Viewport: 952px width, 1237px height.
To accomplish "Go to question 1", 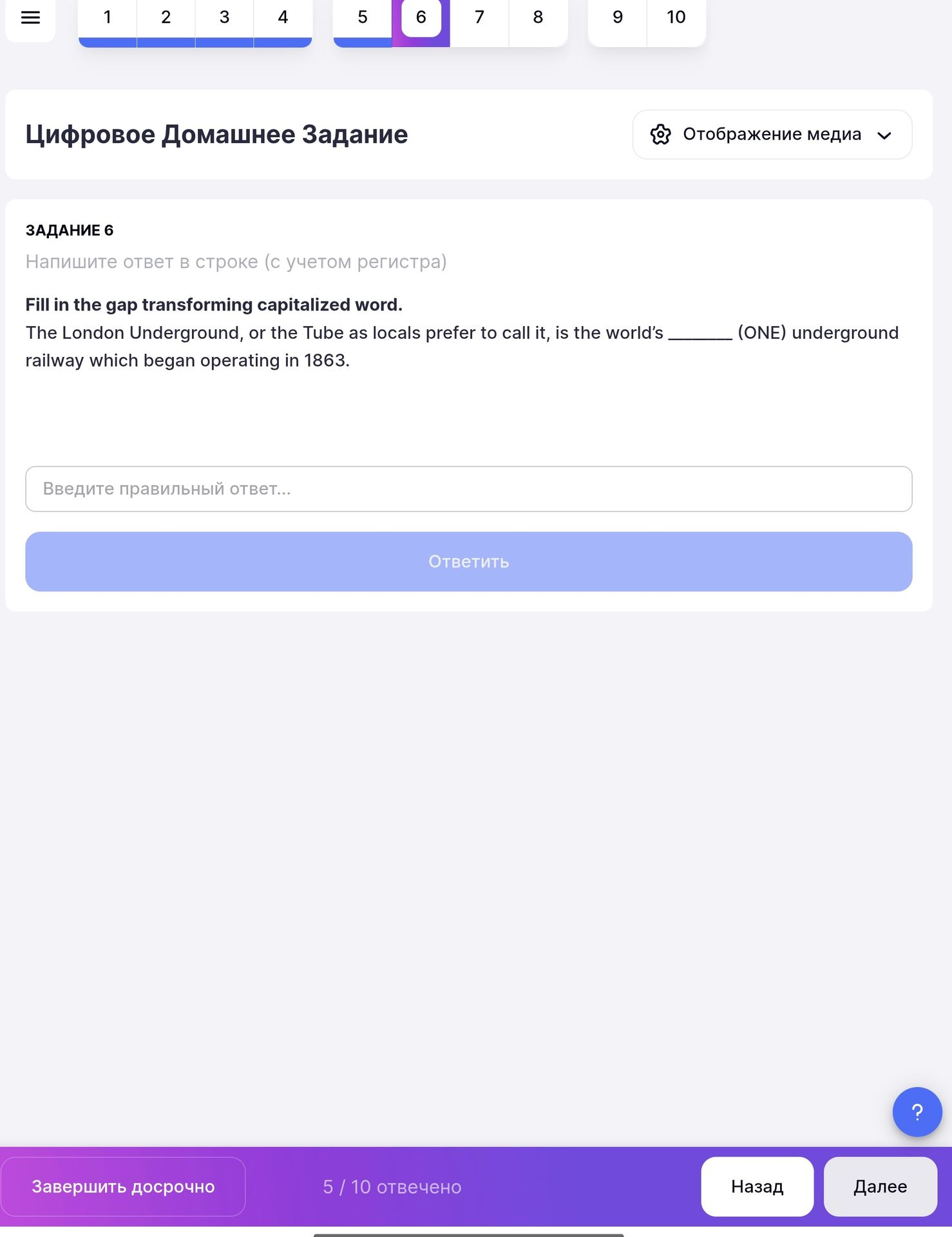I will [x=108, y=19].
